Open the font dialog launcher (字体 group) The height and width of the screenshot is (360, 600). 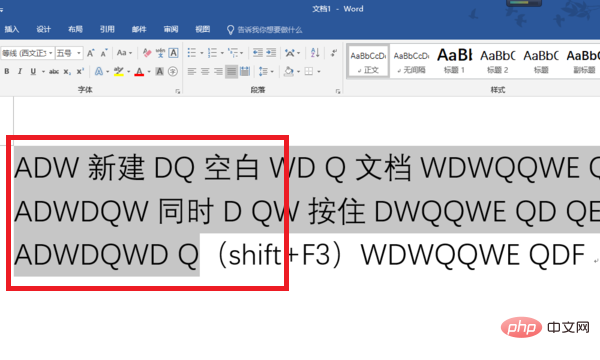point(178,91)
